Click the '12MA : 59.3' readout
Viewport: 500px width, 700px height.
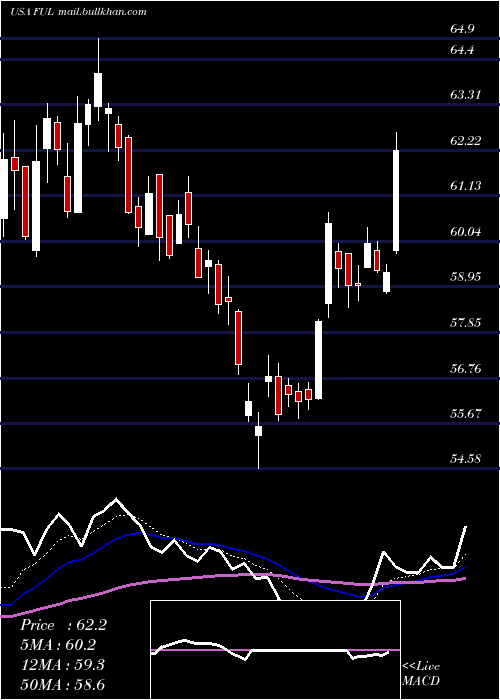click(x=62, y=665)
